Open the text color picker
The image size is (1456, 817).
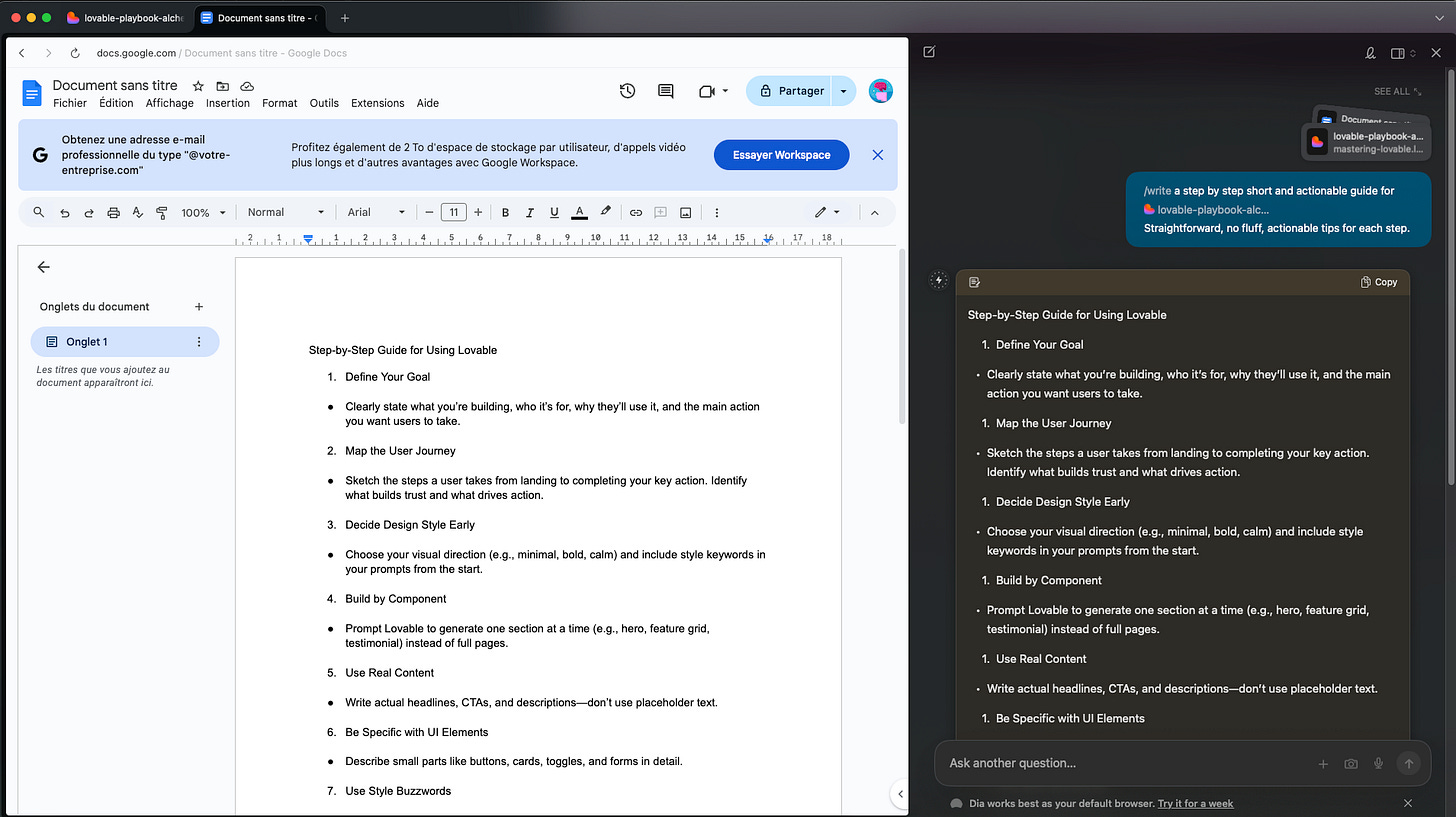tap(579, 212)
